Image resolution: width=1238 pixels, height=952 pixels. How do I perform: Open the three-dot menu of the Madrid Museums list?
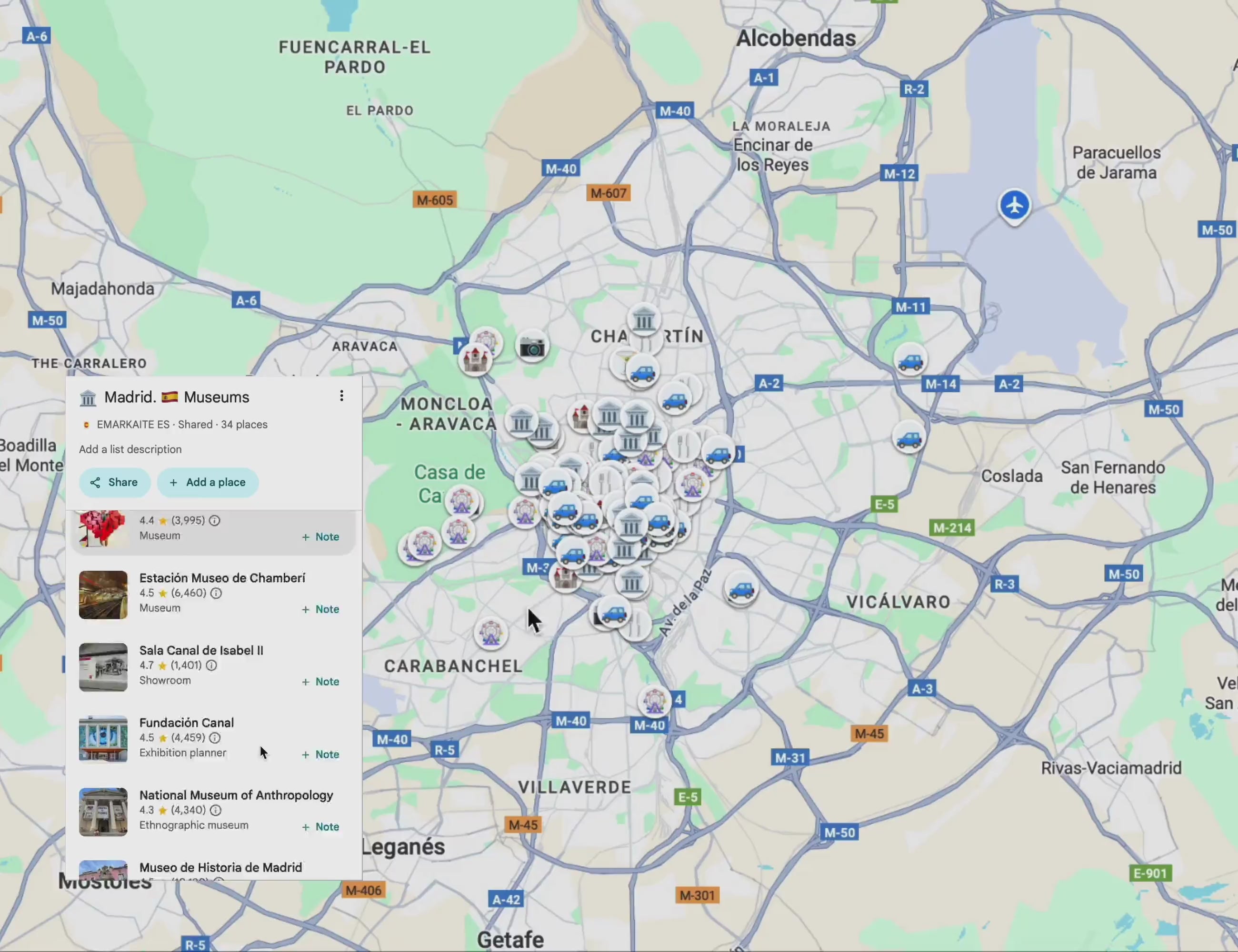(x=342, y=396)
